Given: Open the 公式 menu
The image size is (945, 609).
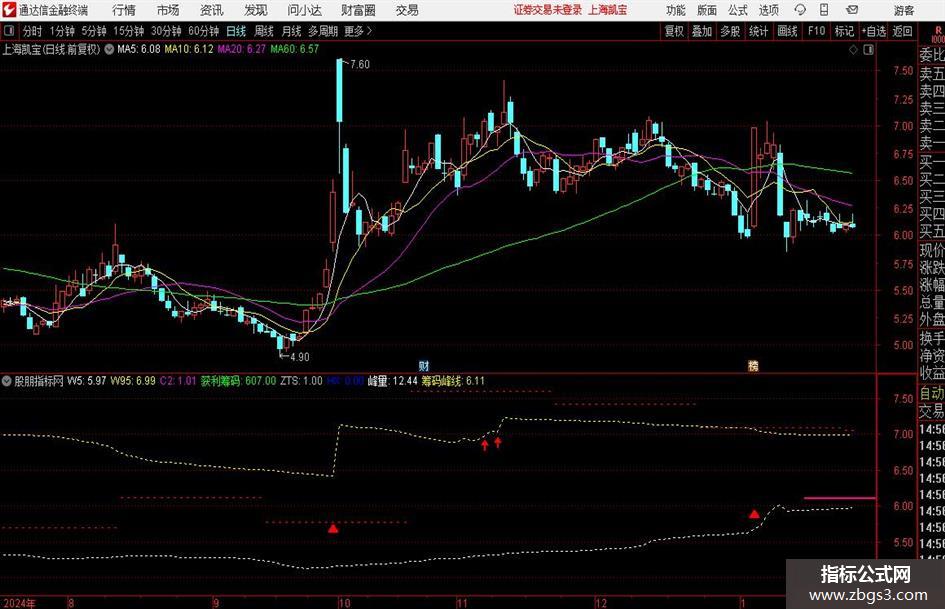Looking at the screenshot, I should [x=738, y=10].
